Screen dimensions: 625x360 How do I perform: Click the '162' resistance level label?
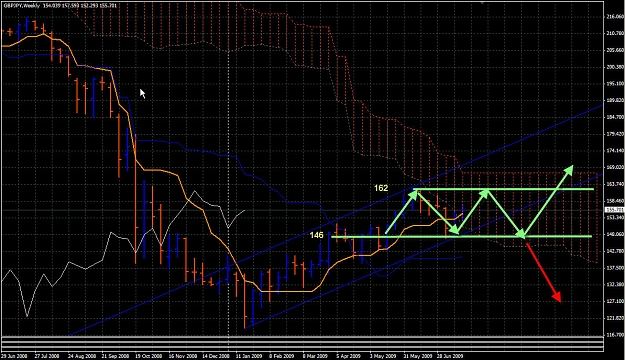click(381, 188)
